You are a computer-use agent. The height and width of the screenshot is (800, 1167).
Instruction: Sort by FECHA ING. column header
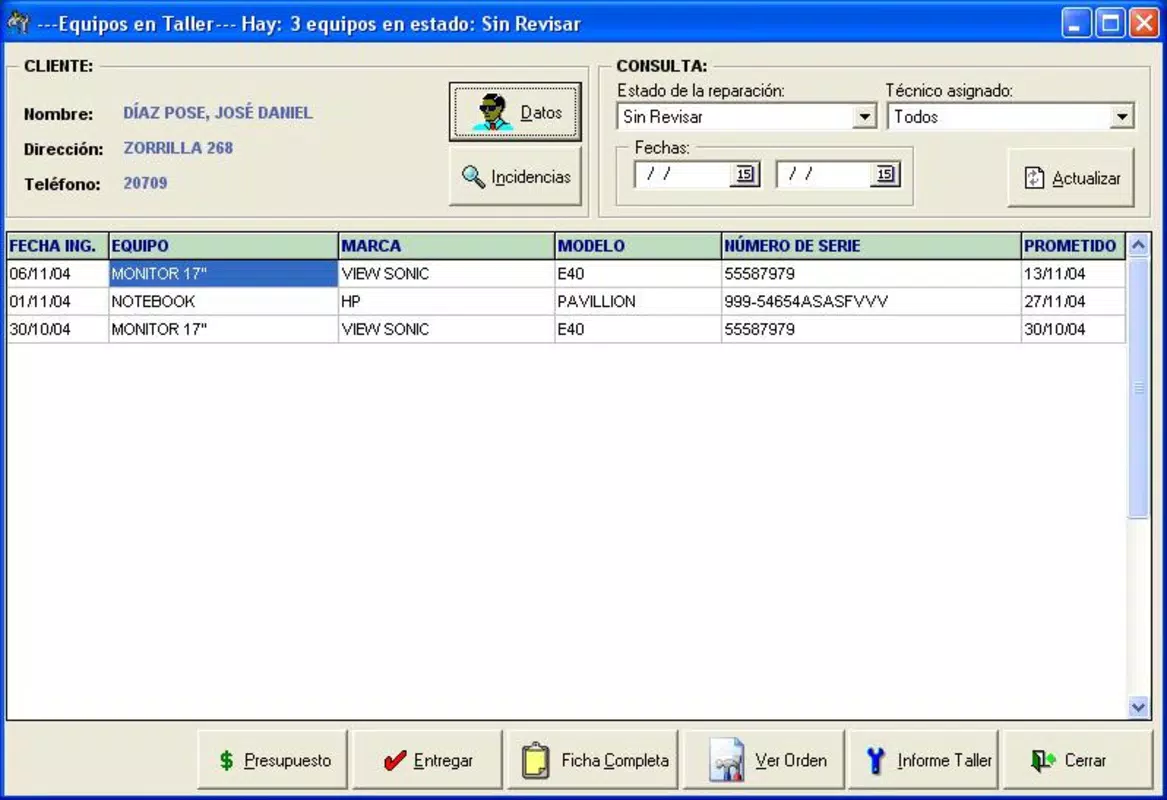(57, 246)
